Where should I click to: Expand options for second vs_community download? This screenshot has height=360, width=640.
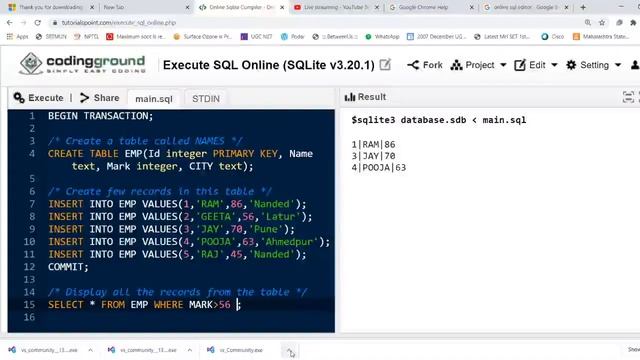(190, 350)
